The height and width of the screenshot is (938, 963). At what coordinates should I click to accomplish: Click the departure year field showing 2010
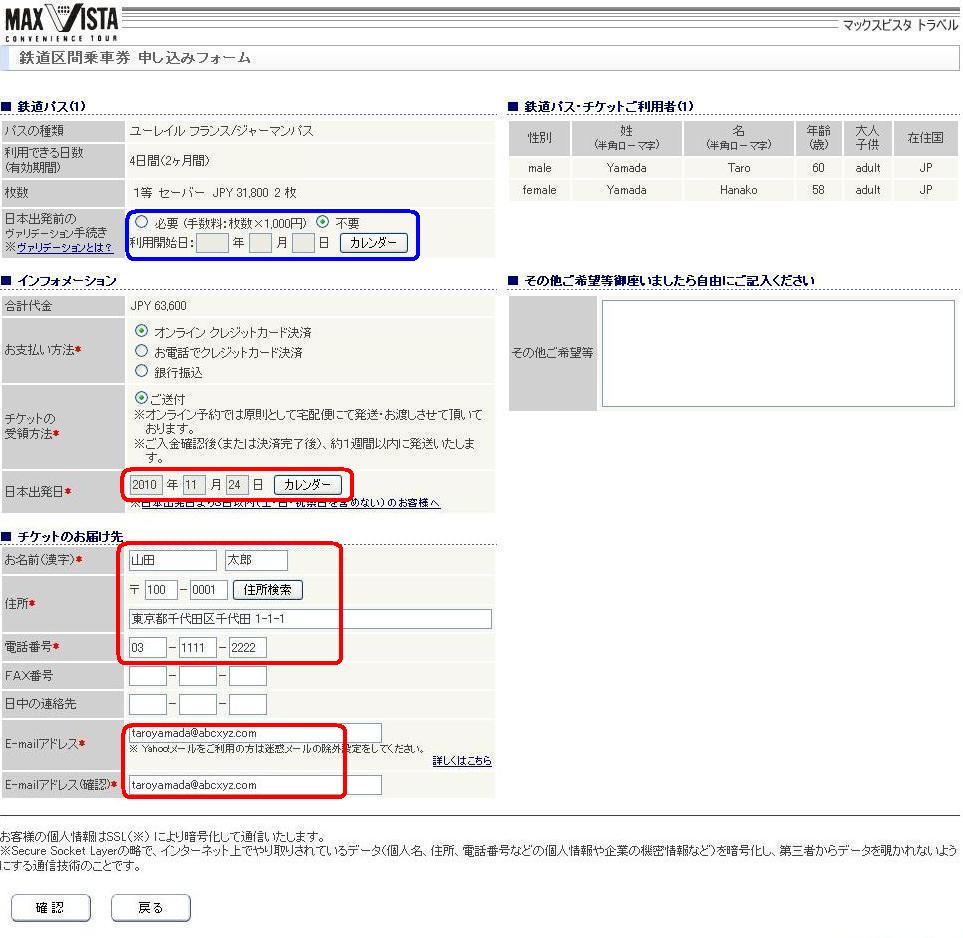click(146, 485)
